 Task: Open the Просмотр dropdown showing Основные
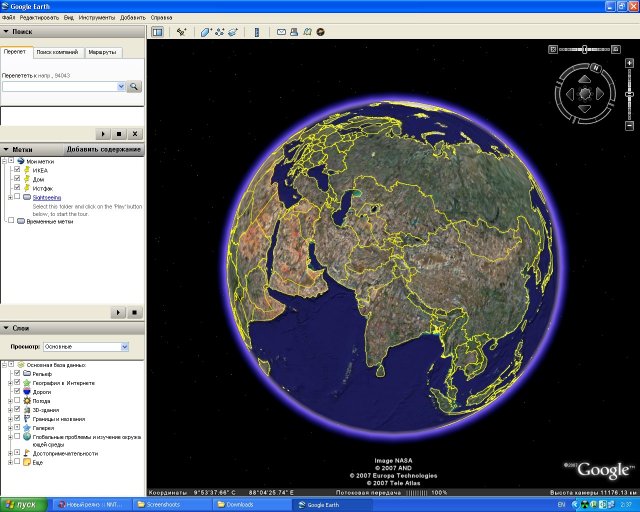[86, 347]
